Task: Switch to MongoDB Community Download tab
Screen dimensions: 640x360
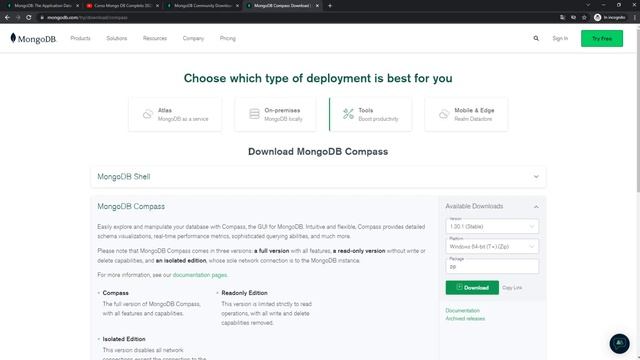Action: pos(202,6)
